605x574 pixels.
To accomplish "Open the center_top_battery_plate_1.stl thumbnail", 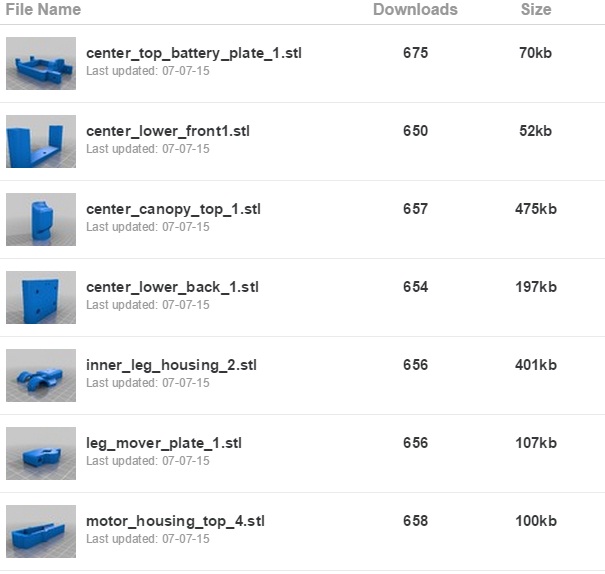I will pos(41,64).
